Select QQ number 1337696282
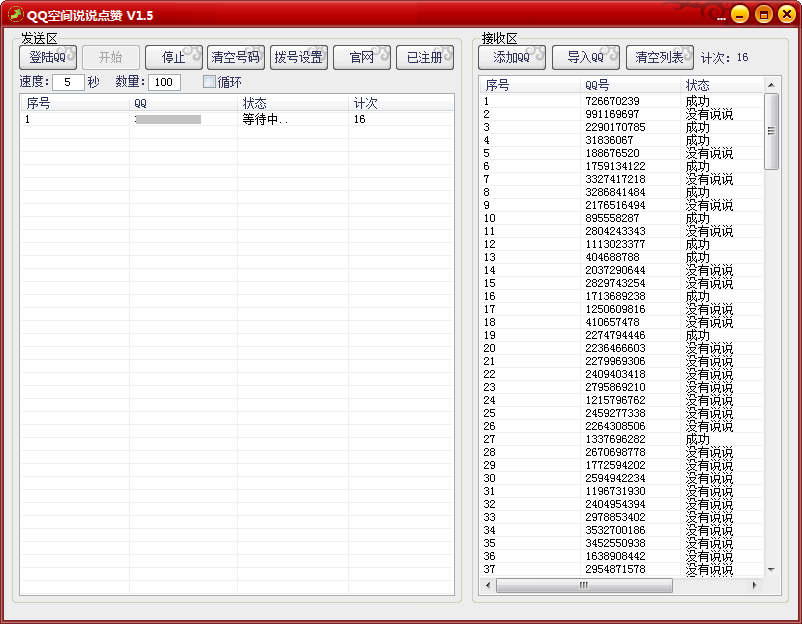This screenshot has height=624, width=802. [x=615, y=439]
